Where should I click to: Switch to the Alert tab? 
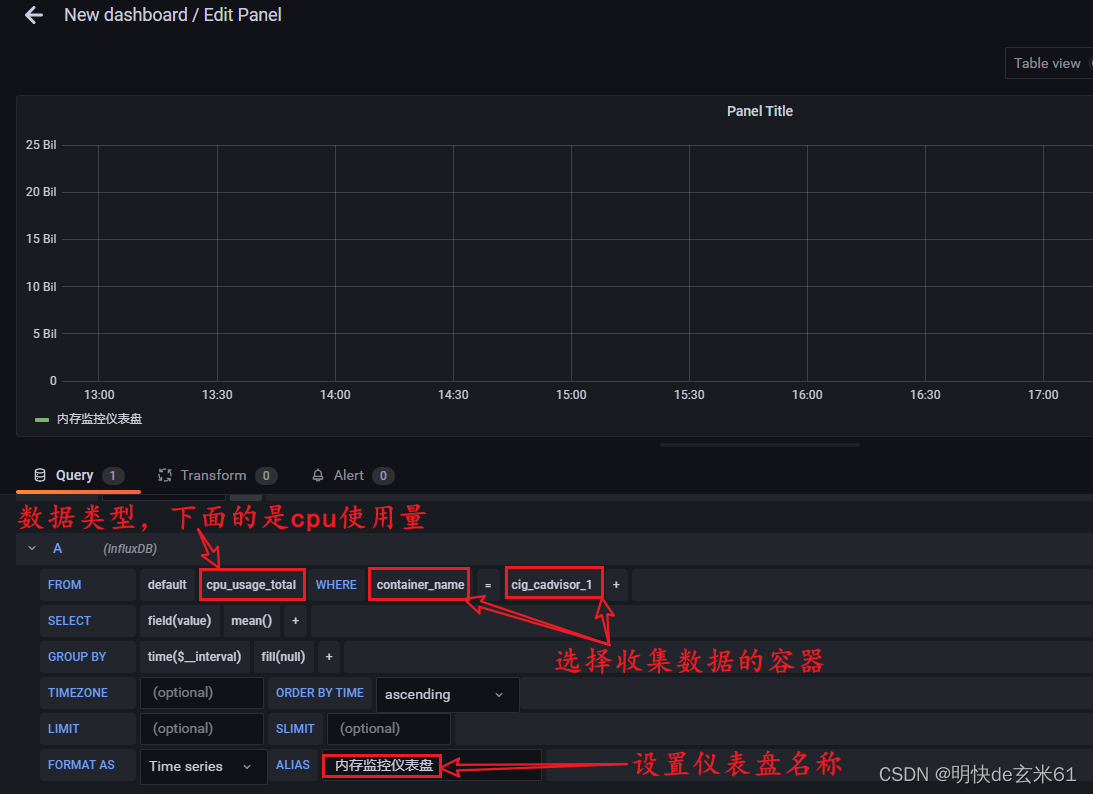pos(353,475)
